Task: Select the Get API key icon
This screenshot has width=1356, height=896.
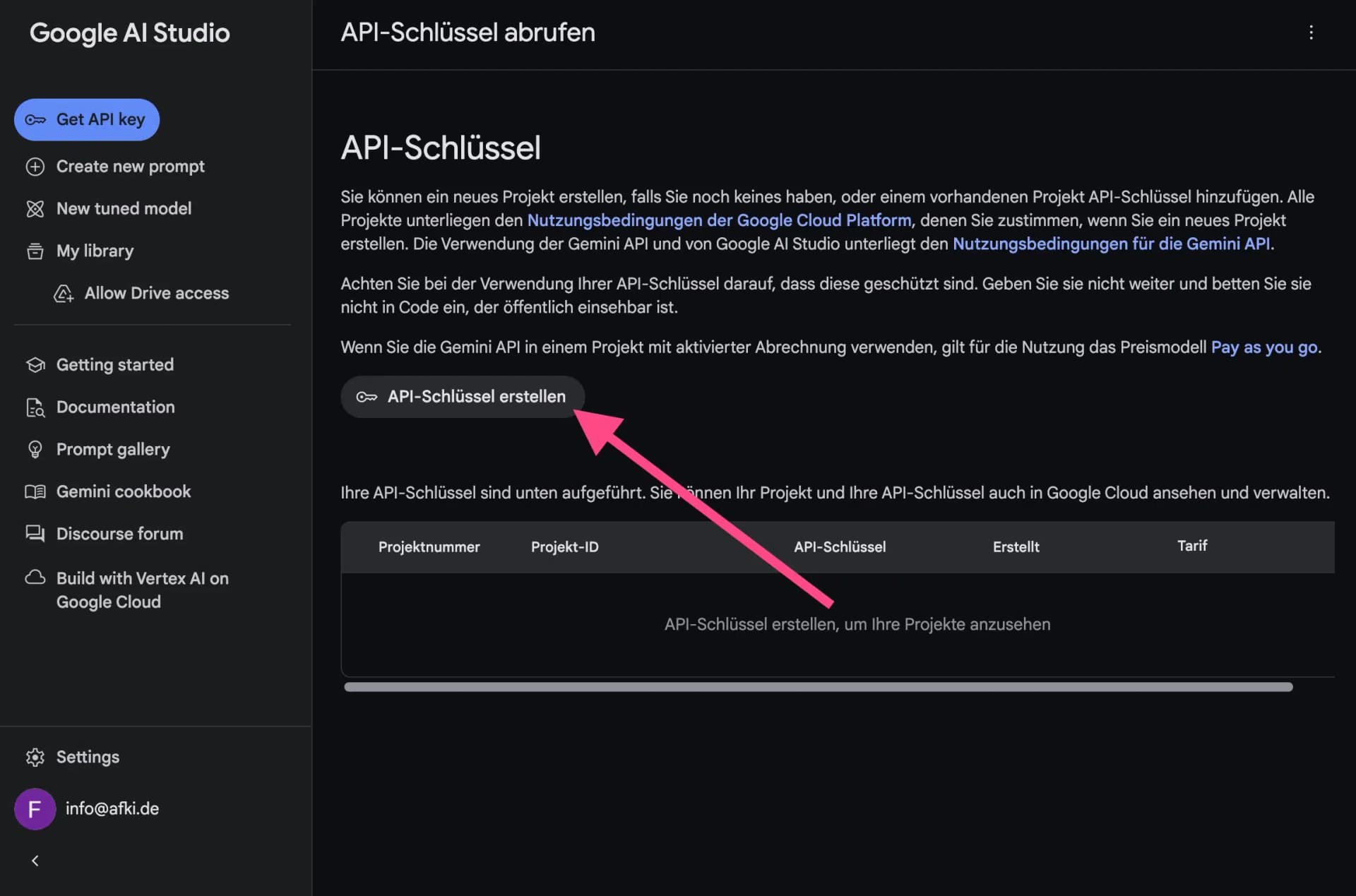Action: tap(37, 119)
